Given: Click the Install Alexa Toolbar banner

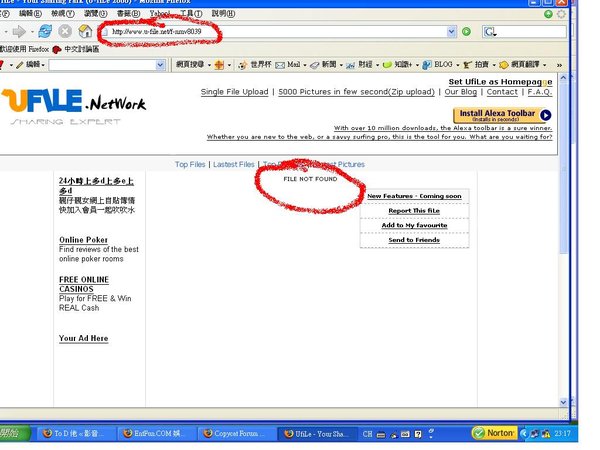Looking at the screenshot, I should 502,115.
